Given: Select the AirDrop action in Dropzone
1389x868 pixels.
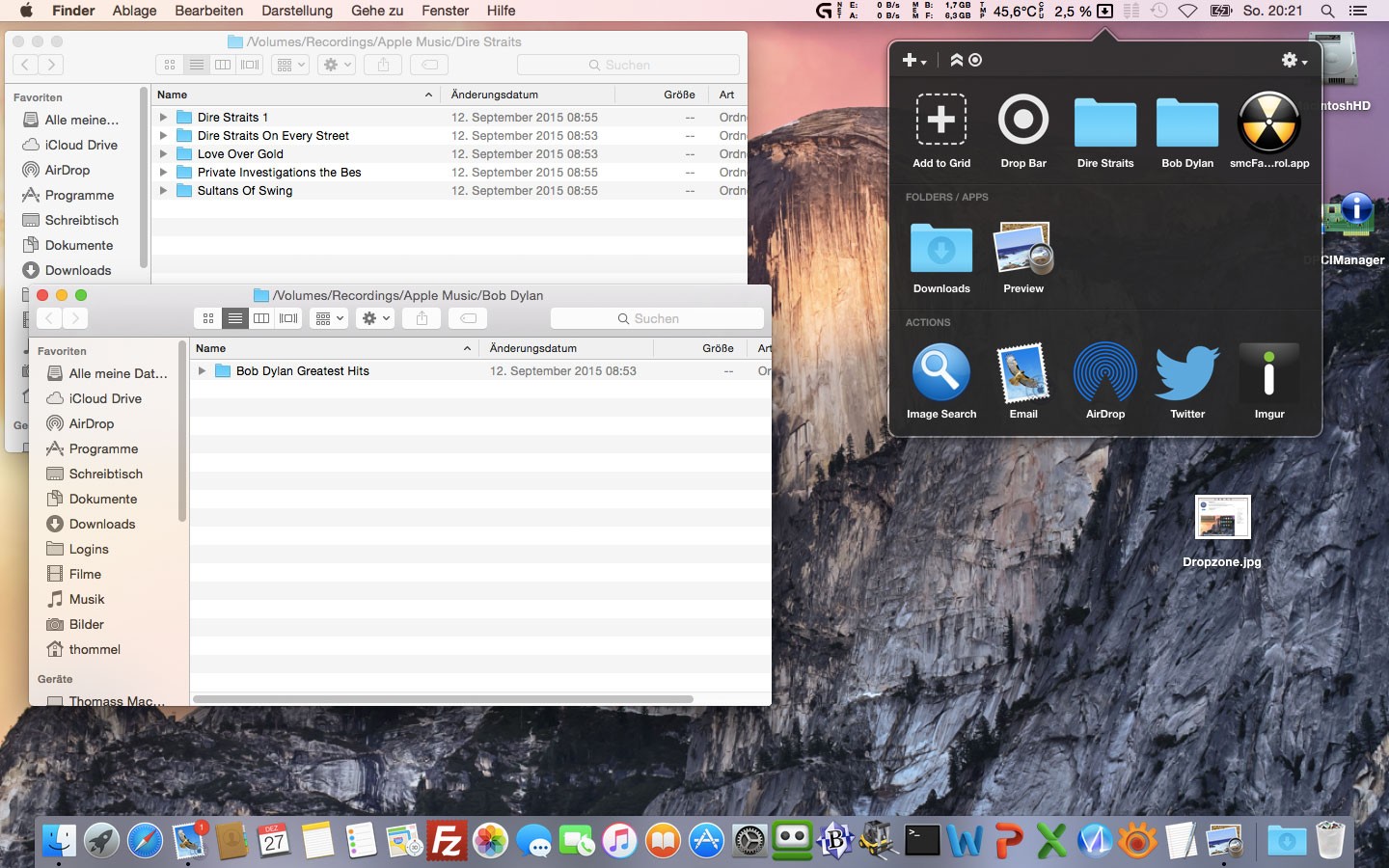Looking at the screenshot, I should point(1104,372).
